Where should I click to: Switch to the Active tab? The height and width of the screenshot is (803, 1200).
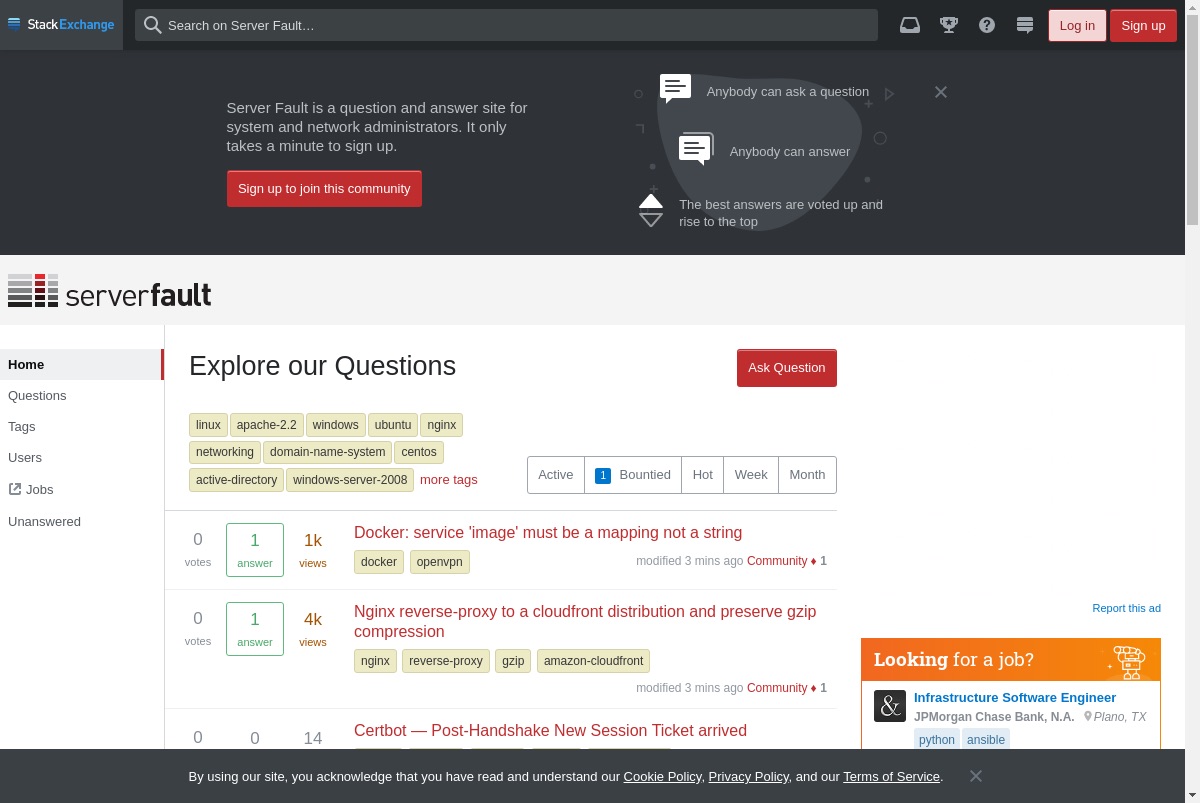(x=556, y=475)
